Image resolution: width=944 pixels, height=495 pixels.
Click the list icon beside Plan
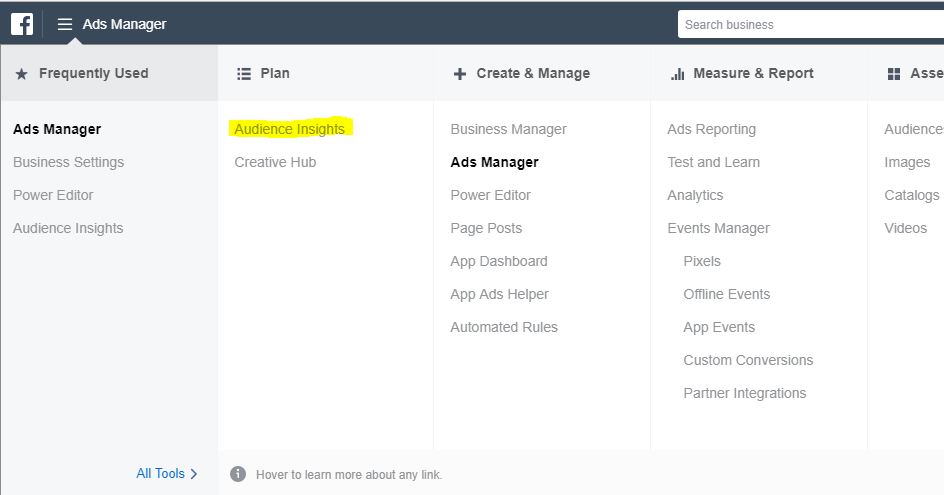244,73
